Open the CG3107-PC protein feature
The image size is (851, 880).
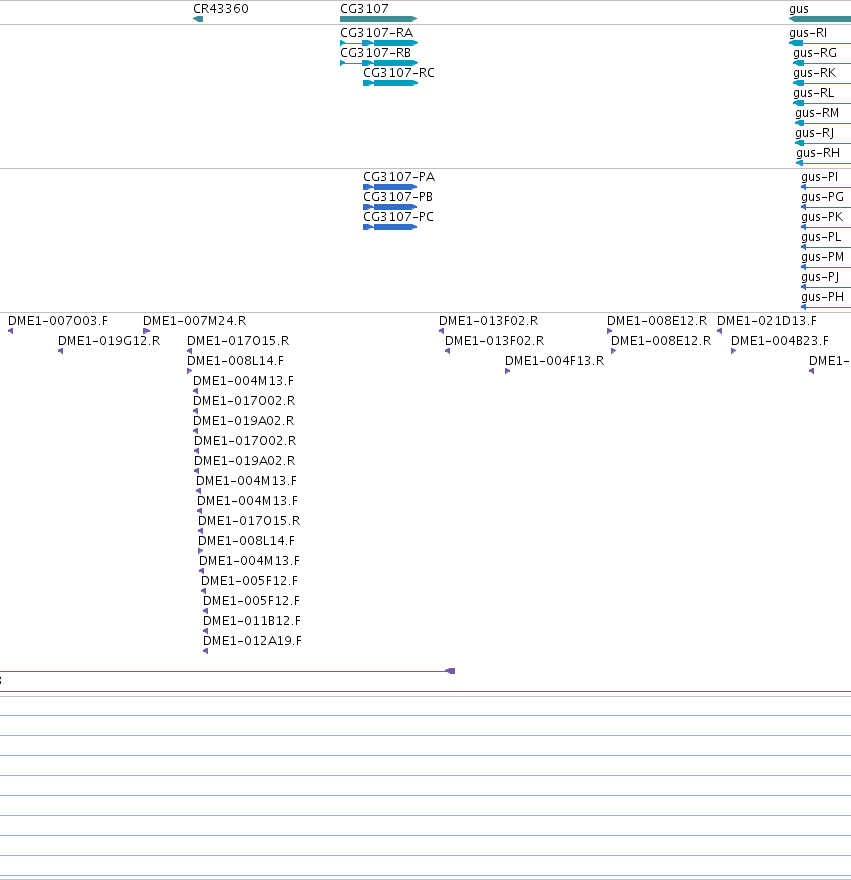tap(390, 227)
